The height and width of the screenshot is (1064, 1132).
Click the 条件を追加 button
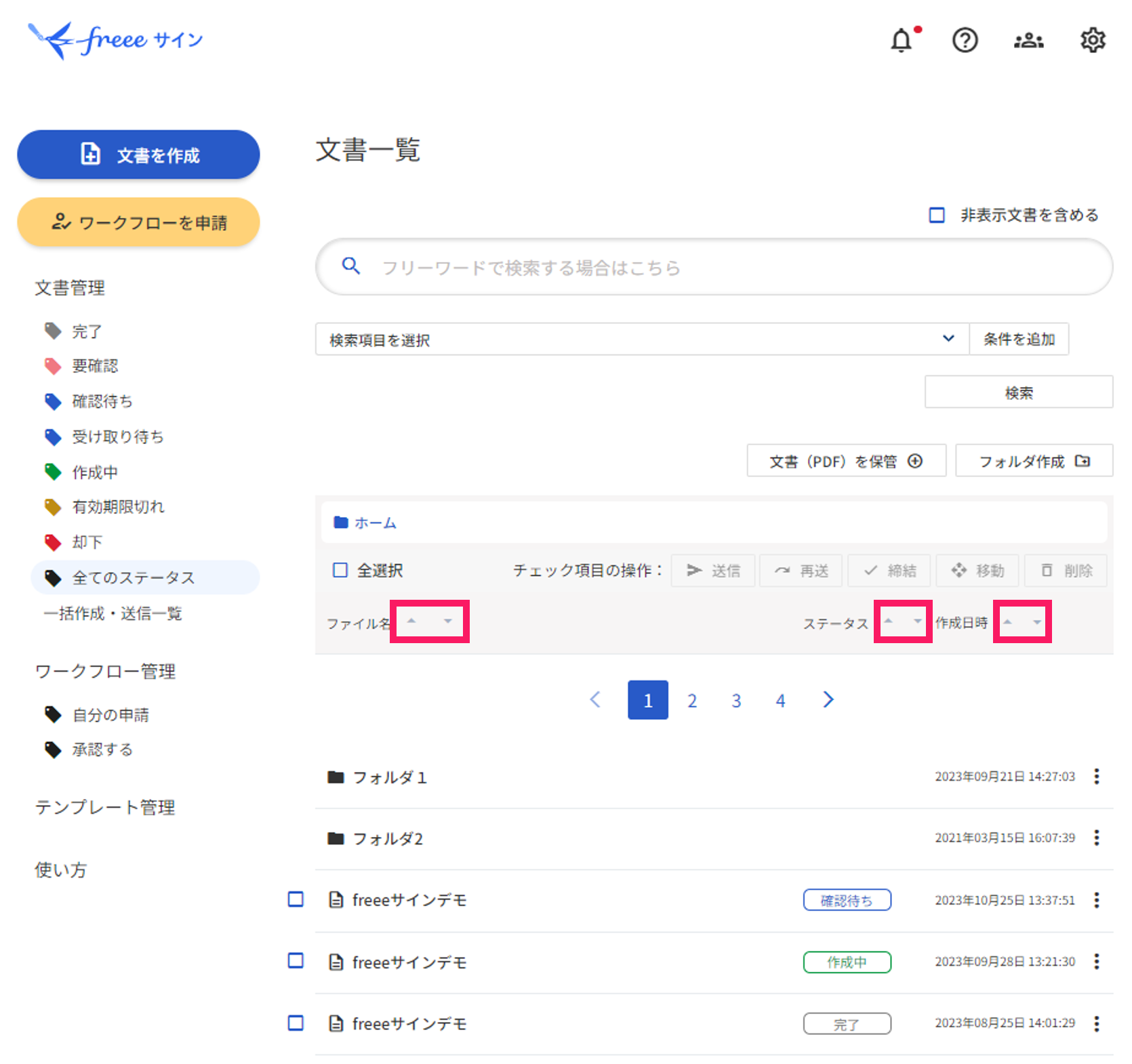point(1019,339)
